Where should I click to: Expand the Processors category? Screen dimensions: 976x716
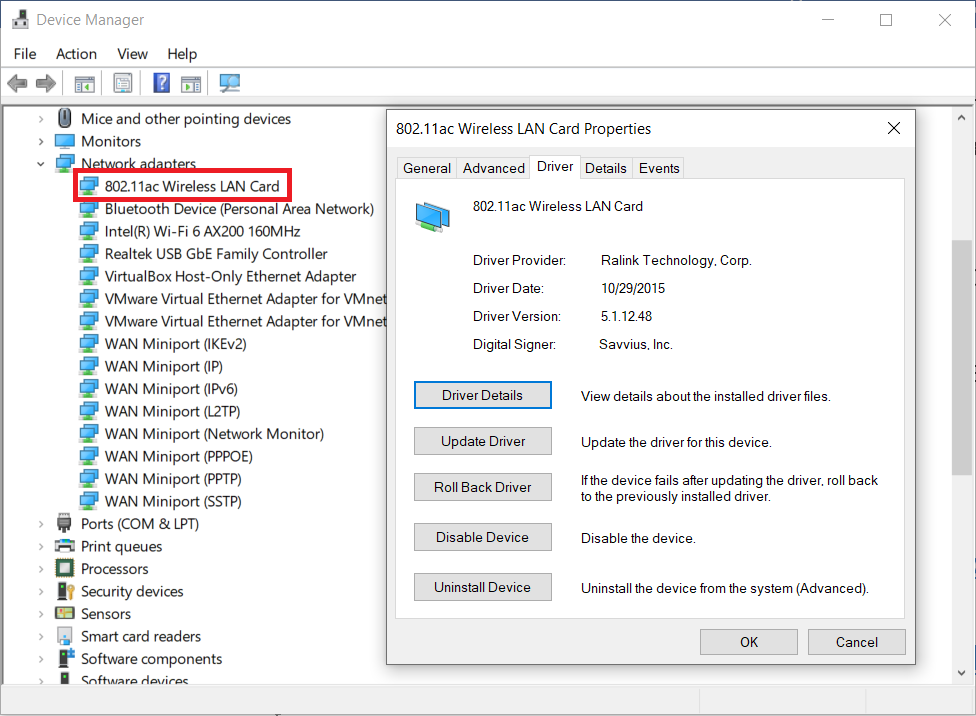[x=41, y=569]
